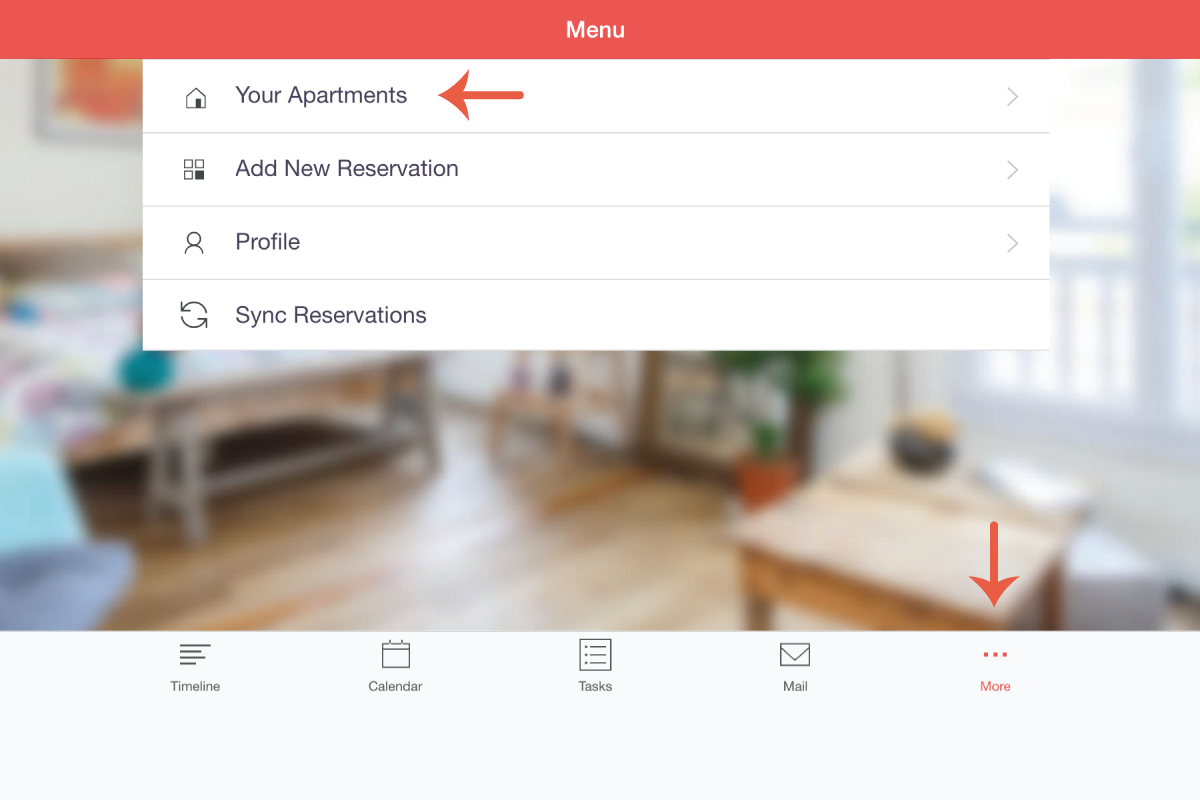Viewport: 1200px width, 800px height.
Task: Click the grid icon beside Add New Reservation
Action: (x=194, y=169)
